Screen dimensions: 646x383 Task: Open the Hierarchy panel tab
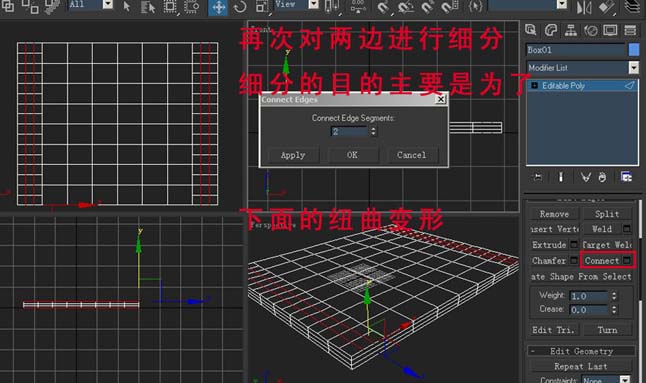pos(571,30)
